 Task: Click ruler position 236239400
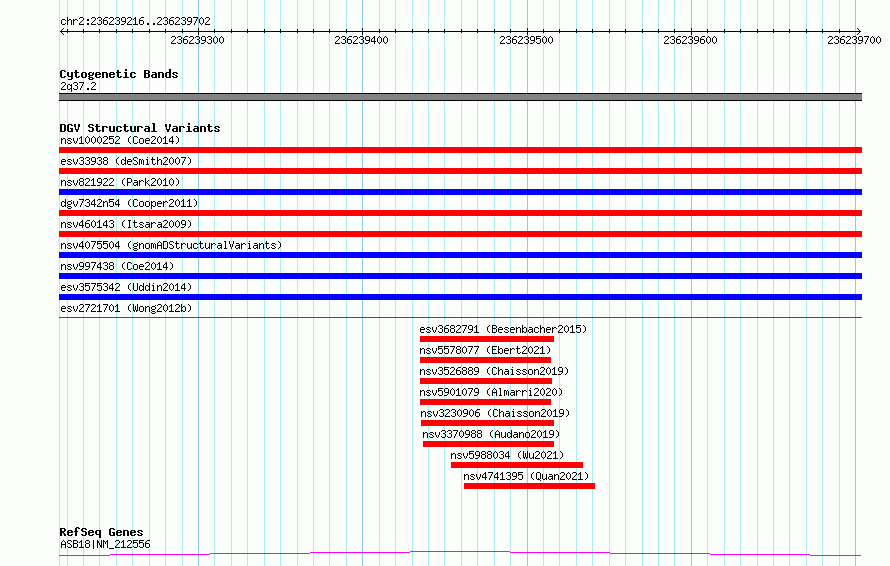click(362, 40)
